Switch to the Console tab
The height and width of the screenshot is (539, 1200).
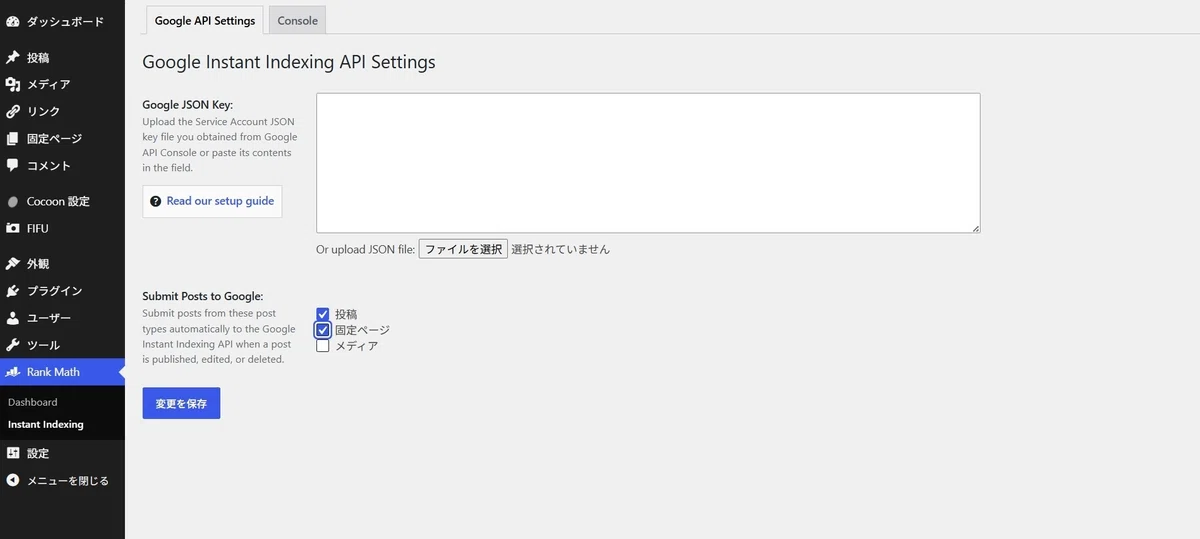click(x=297, y=20)
